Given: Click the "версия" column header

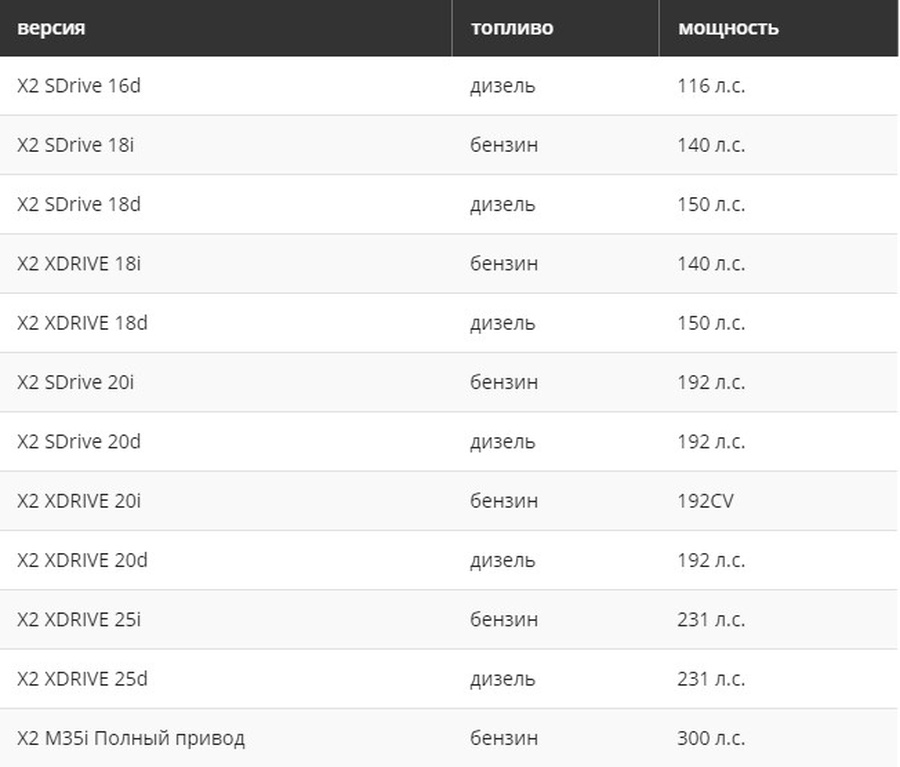Looking at the screenshot, I should tap(51, 28).
